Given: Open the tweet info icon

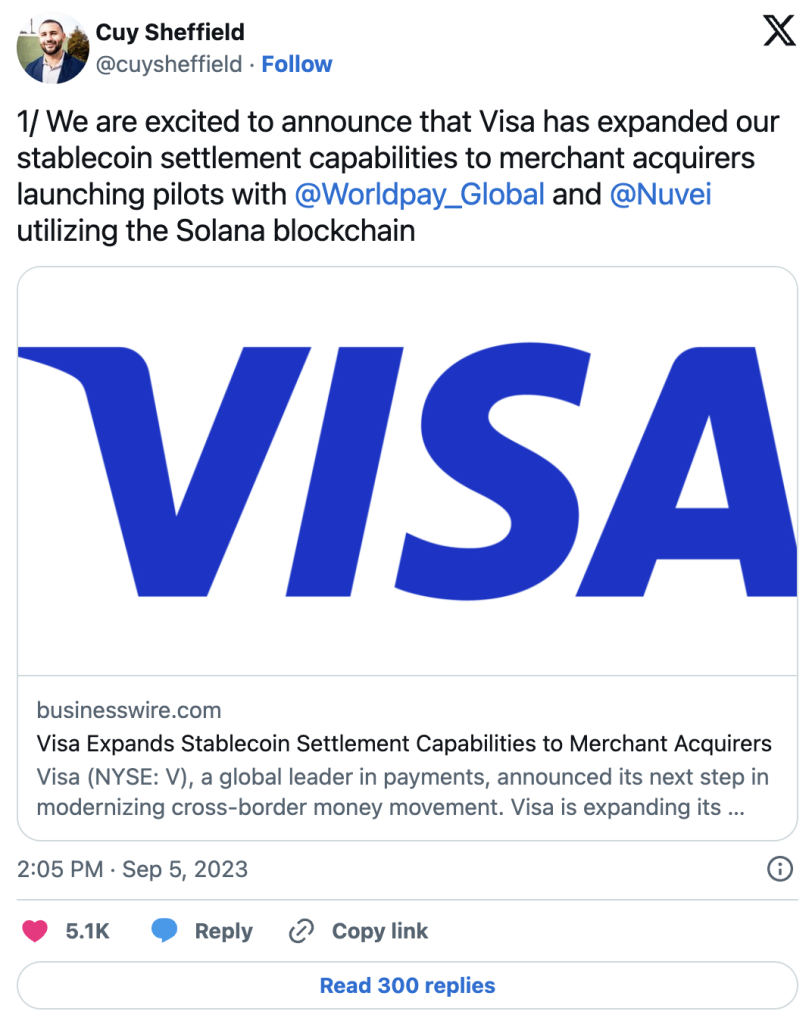Looking at the screenshot, I should tap(779, 869).
